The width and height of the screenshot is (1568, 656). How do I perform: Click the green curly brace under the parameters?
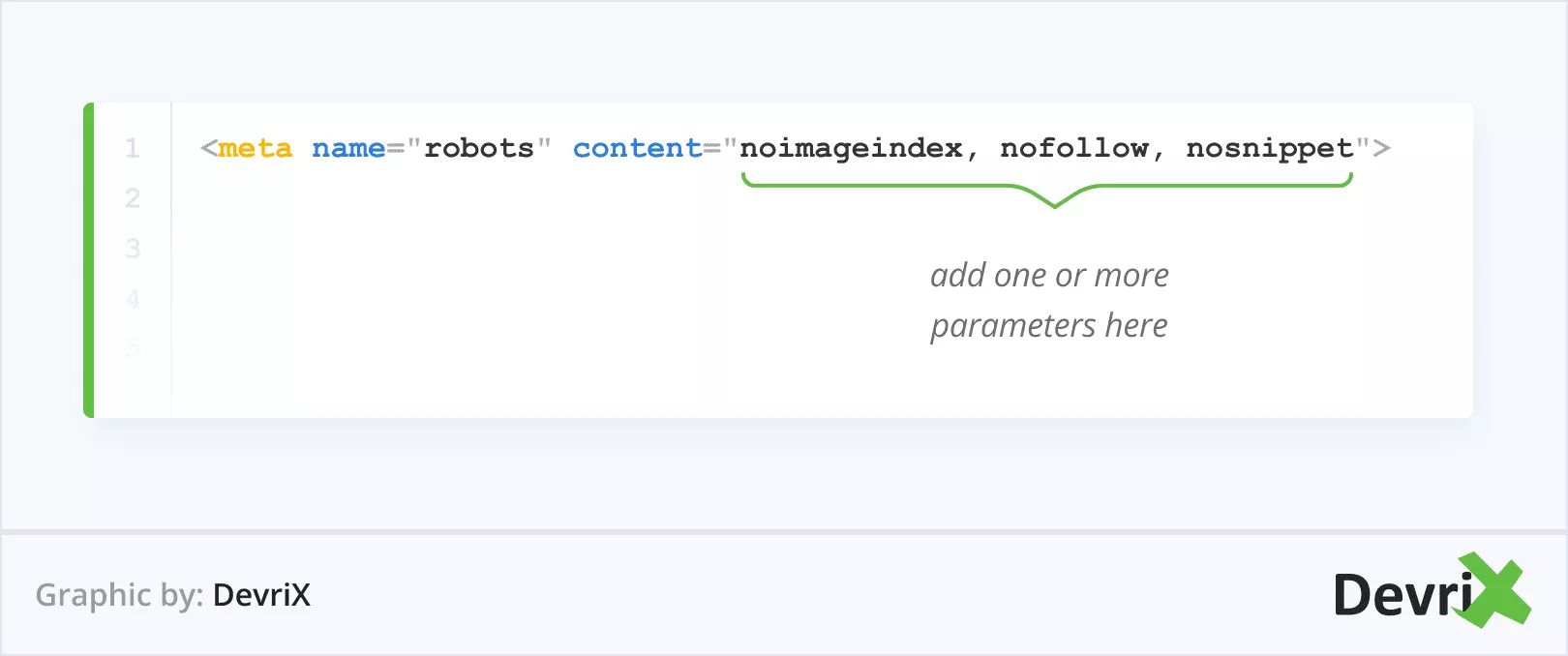tap(1046, 188)
